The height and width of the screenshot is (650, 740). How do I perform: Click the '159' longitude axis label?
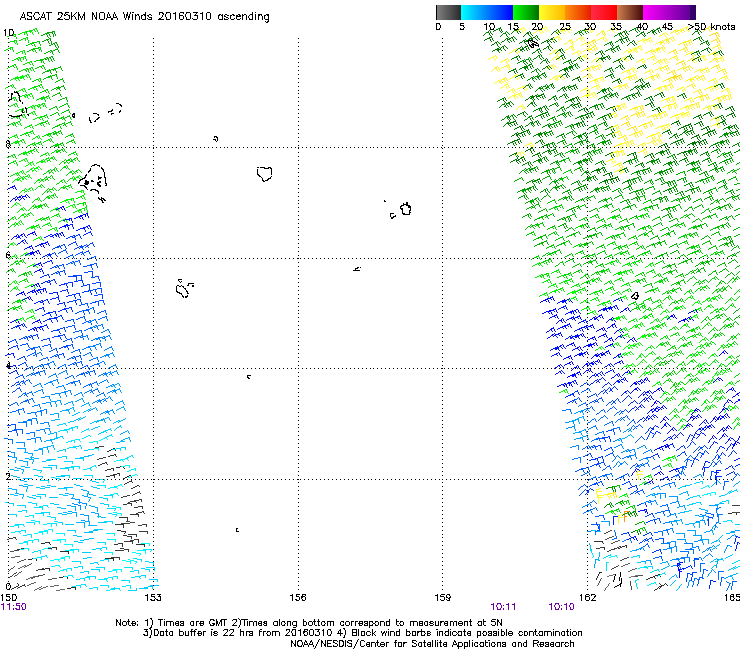point(443,598)
